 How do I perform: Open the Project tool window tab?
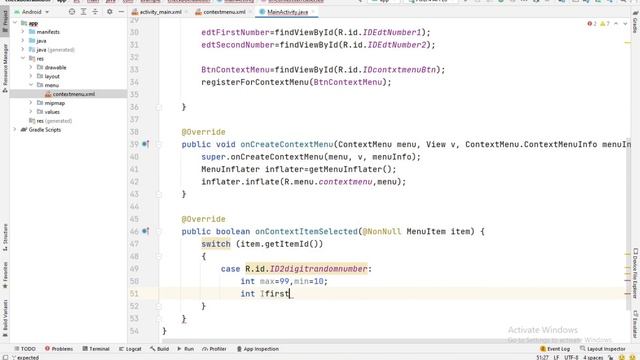[5, 20]
